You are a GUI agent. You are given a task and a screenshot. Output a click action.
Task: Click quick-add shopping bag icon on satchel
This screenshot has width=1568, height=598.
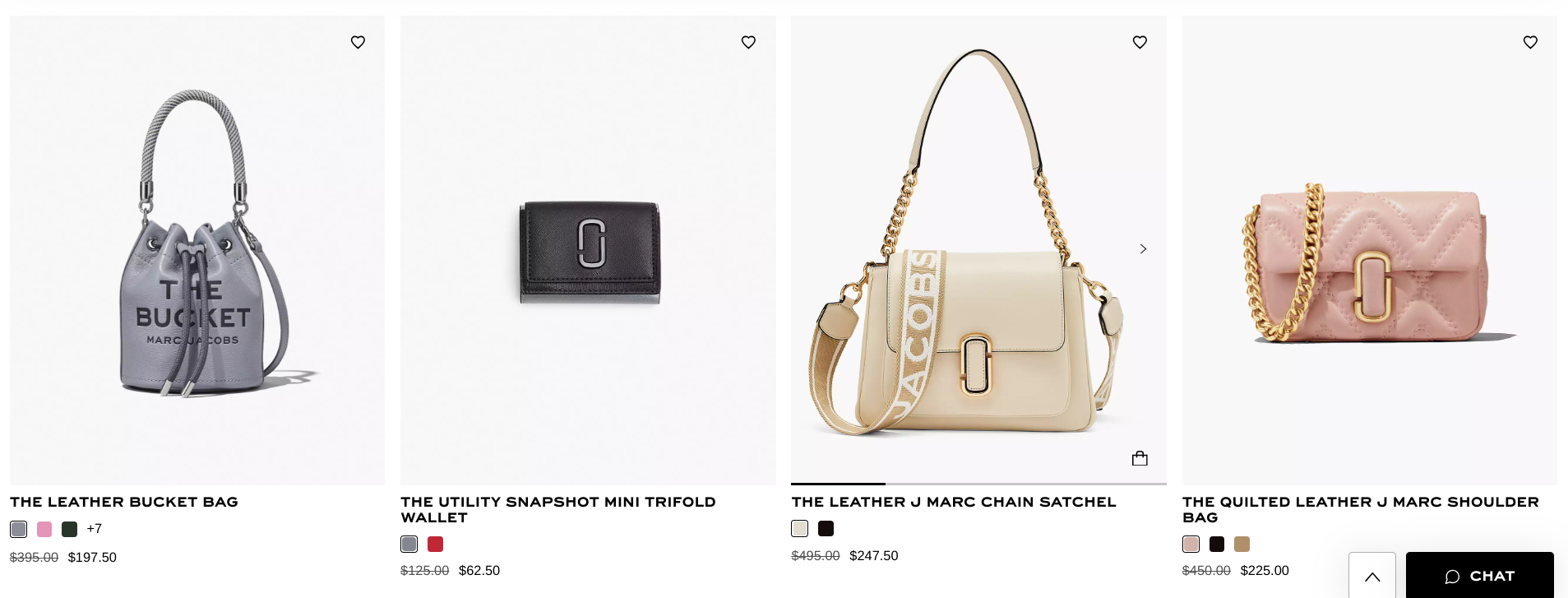[x=1140, y=458]
